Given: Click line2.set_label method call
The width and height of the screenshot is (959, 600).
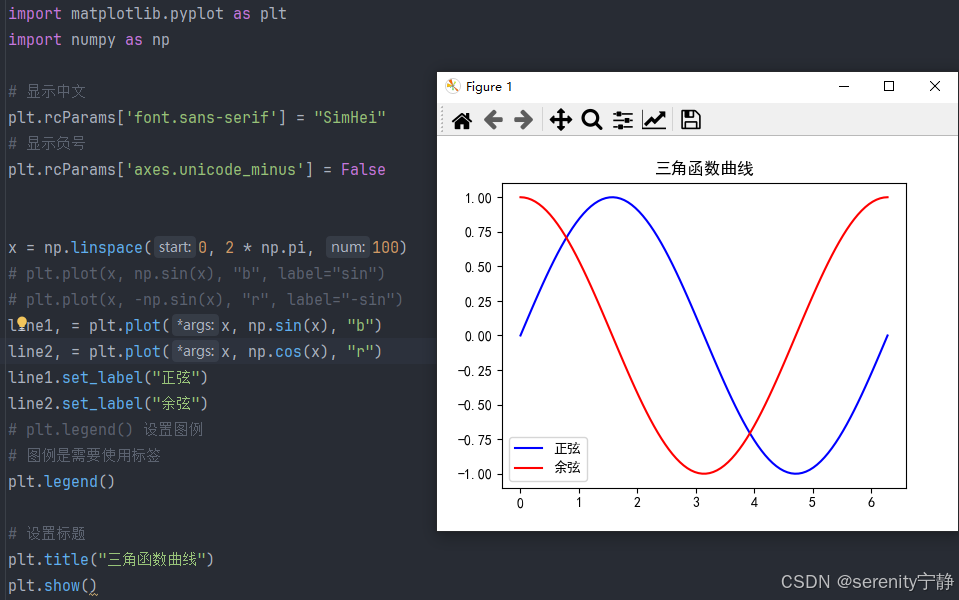Looking at the screenshot, I should click(75, 404).
